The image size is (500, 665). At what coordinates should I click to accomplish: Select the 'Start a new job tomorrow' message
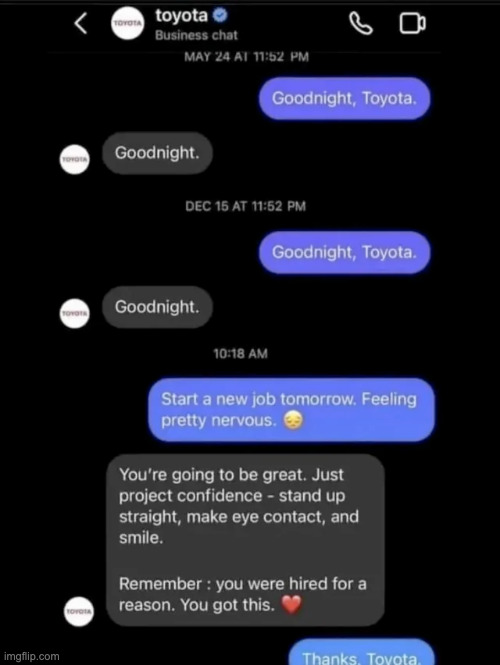point(291,410)
